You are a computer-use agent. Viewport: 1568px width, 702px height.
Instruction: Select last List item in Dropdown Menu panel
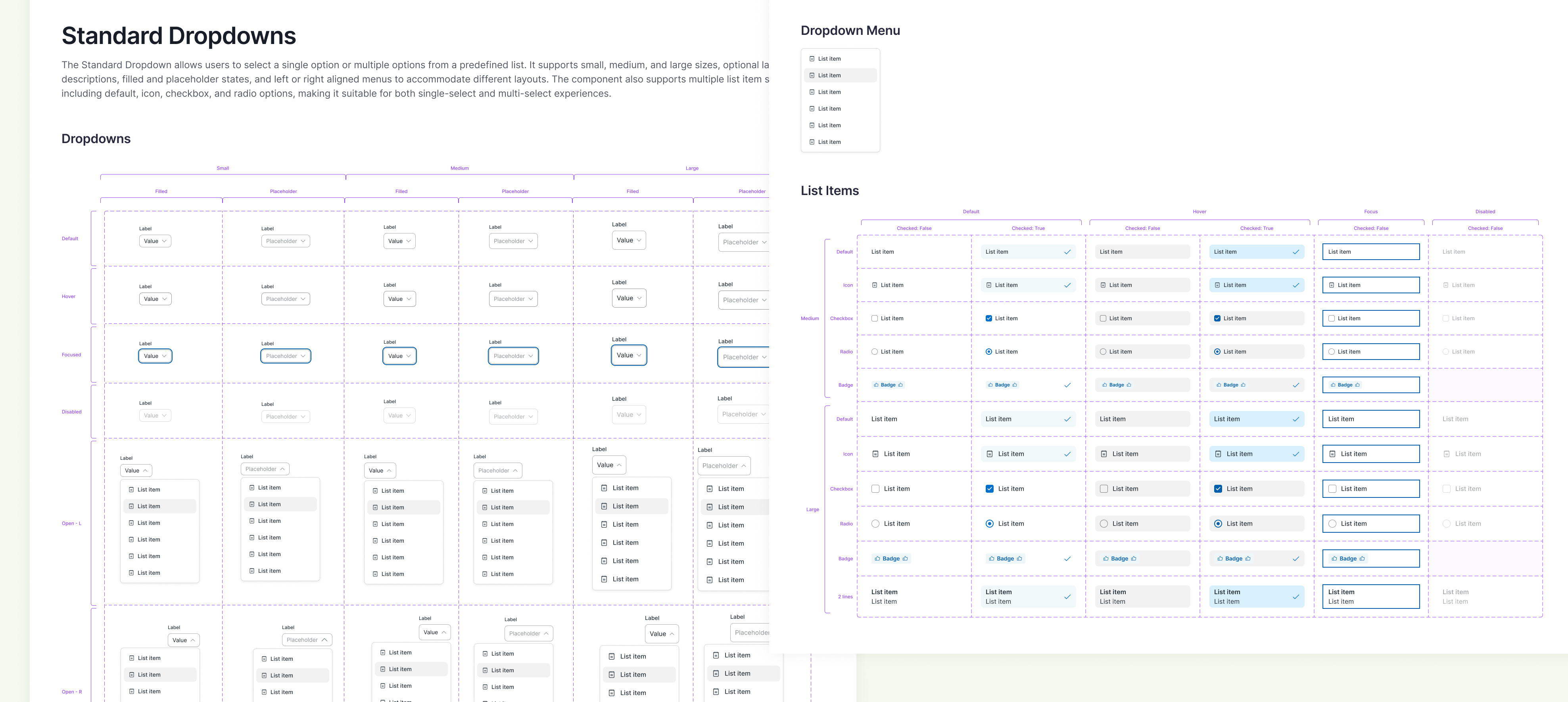(x=840, y=142)
